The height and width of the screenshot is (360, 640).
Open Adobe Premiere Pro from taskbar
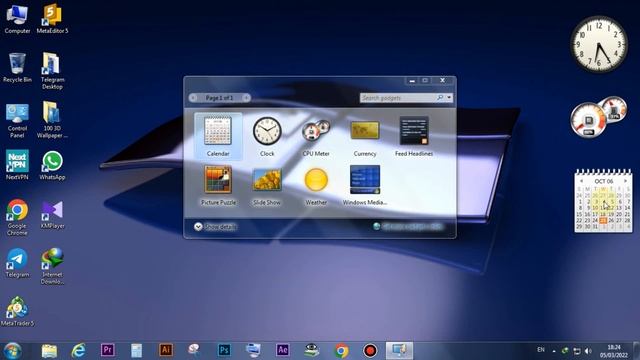[x=108, y=350]
